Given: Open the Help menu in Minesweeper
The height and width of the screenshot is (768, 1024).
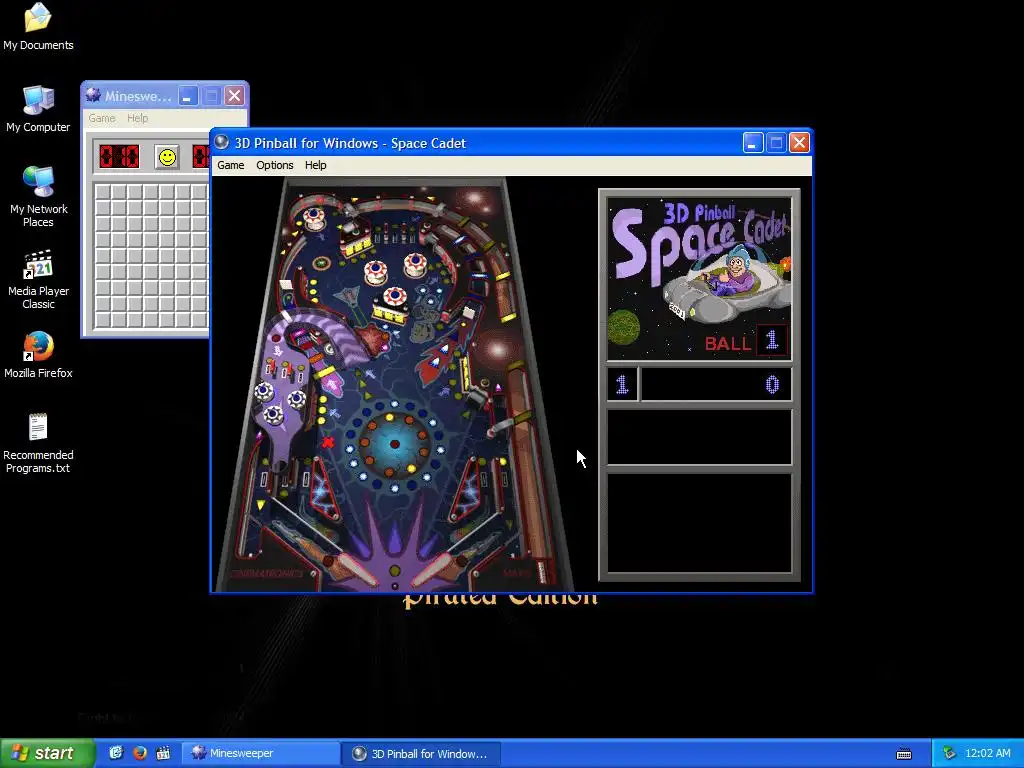Looking at the screenshot, I should pyautogui.click(x=137, y=118).
